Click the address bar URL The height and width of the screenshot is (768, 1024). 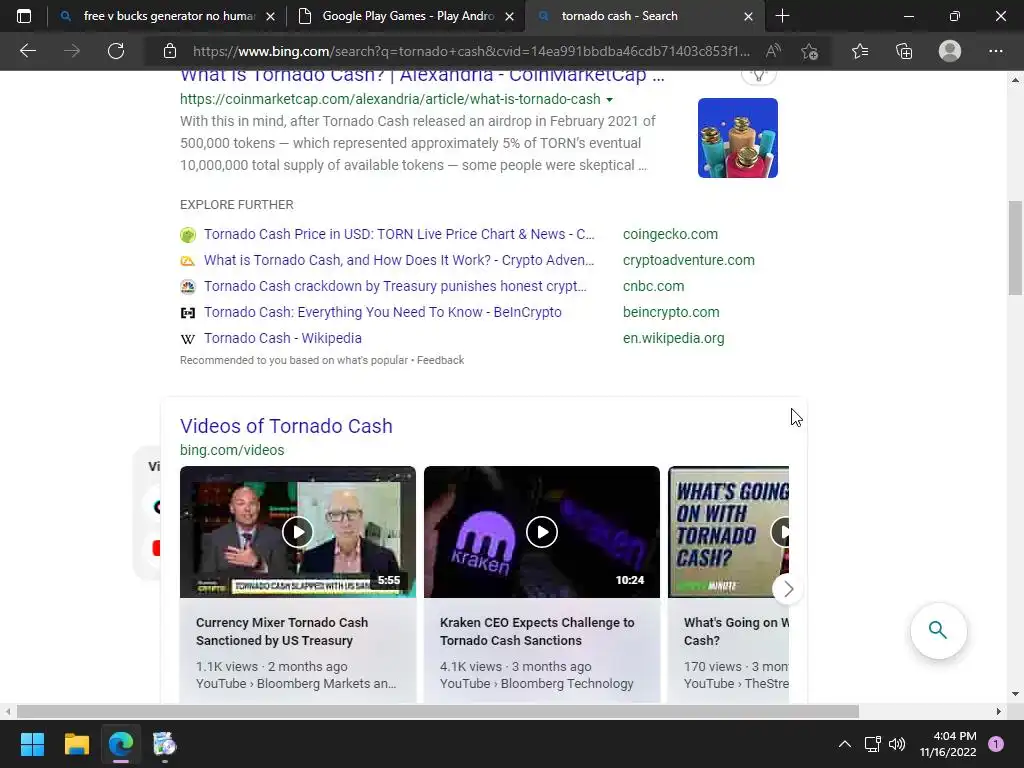(471, 51)
